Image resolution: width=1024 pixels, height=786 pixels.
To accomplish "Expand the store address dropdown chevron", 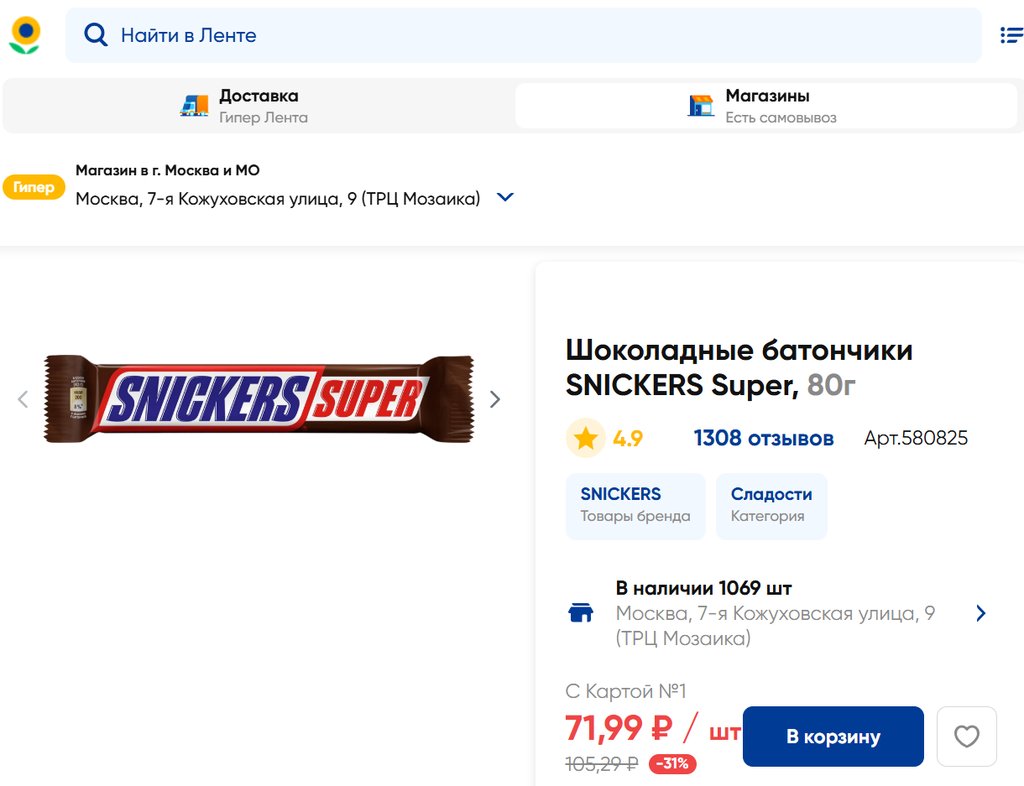I will click(505, 197).
